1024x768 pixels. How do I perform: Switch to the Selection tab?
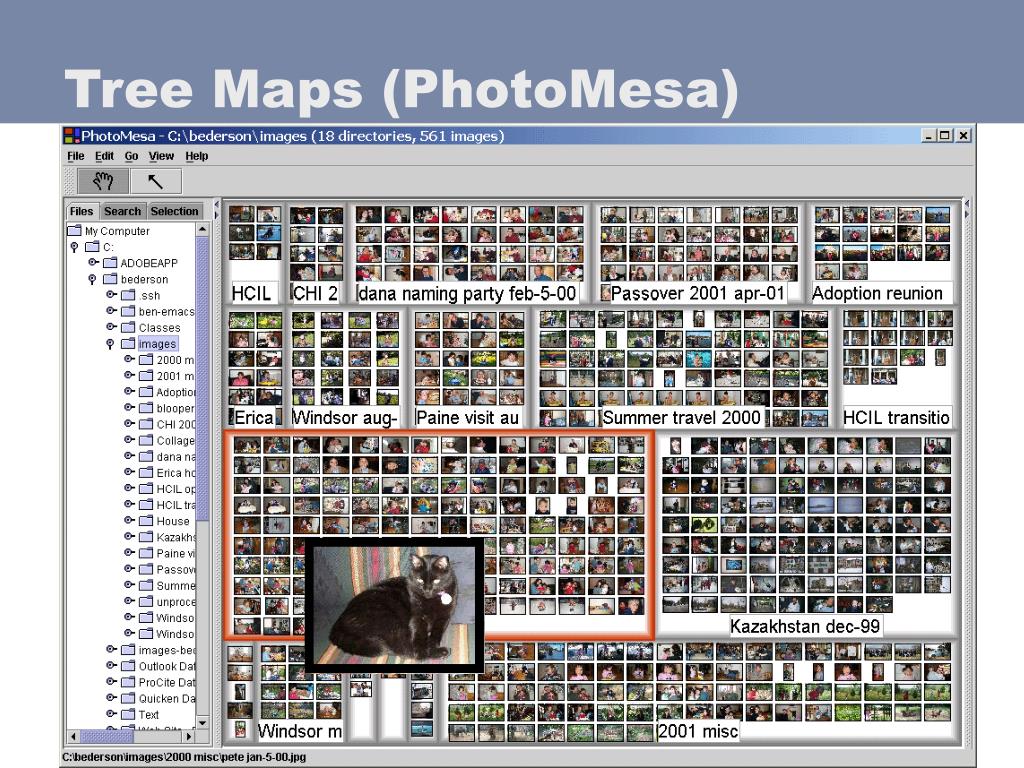click(174, 211)
